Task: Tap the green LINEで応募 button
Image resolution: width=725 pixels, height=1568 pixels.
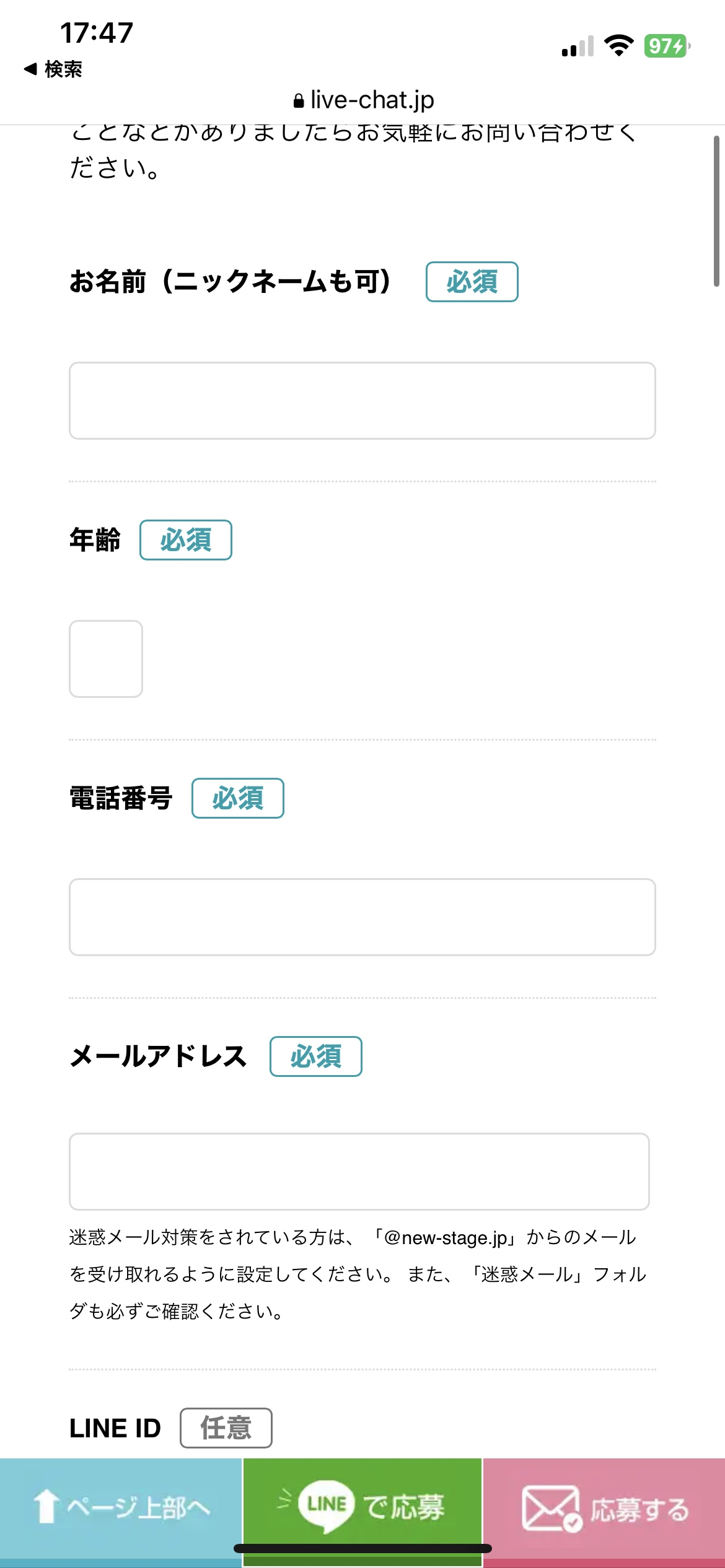Action: (x=362, y=1509)
